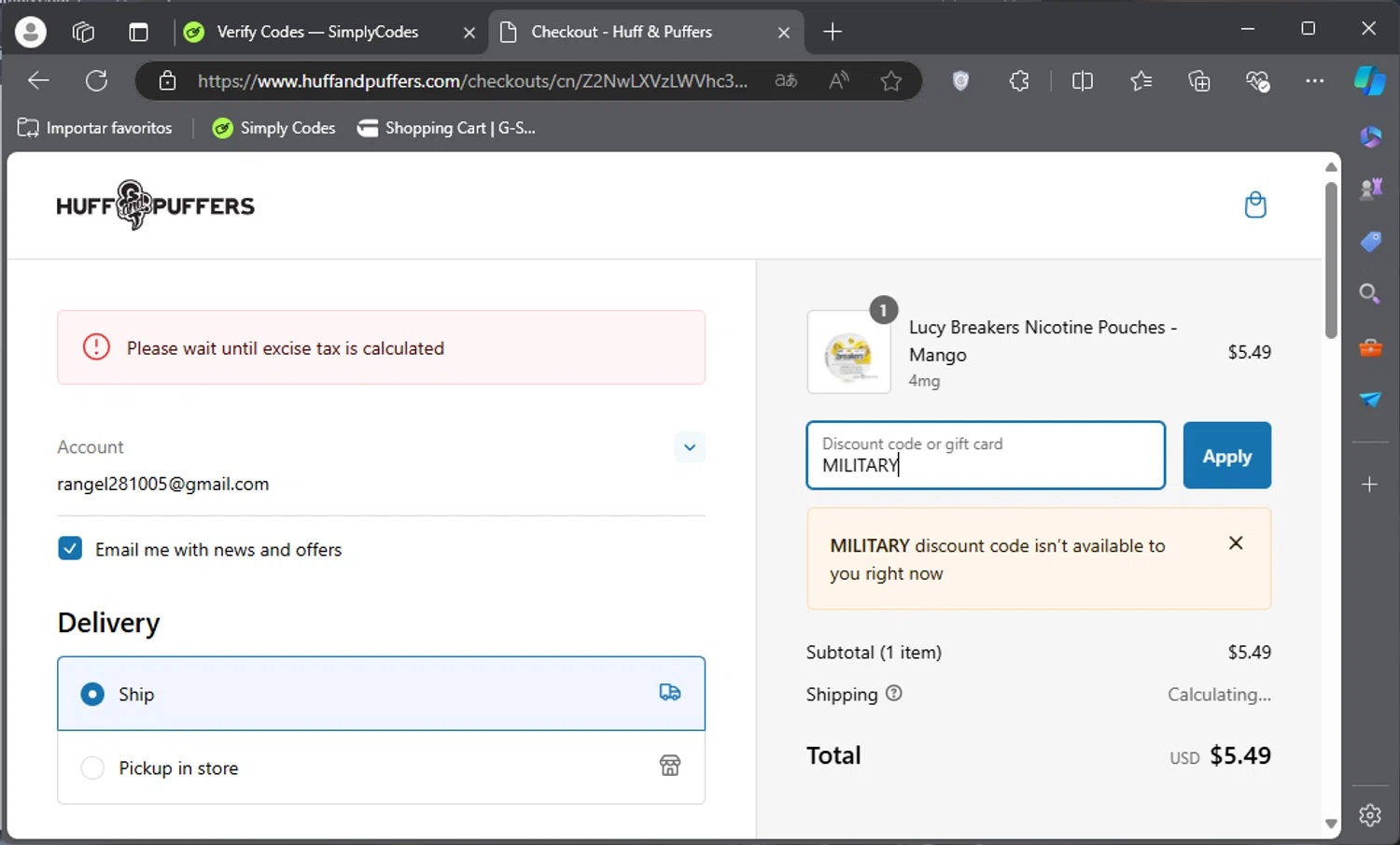The height and width of the screenshot is (845, 1400).
Task: Uncheck Email me with news and offers
Action: pos(71,549)
